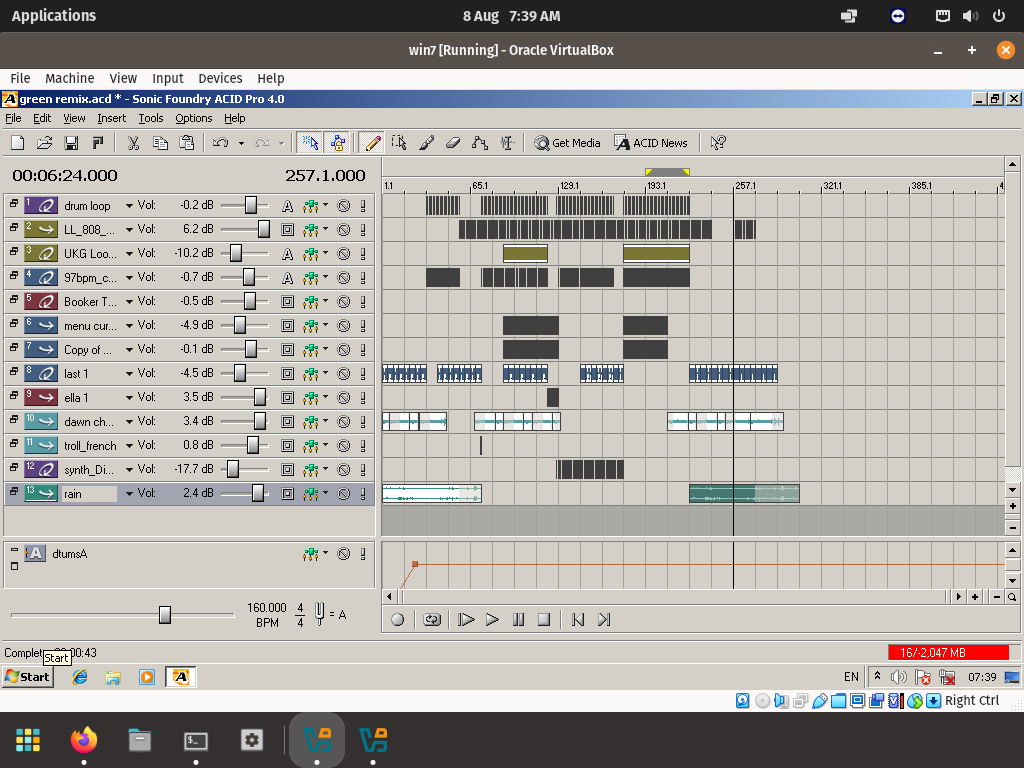Toggle the Lock Envelopes to Events icon
Screen dimensions: 1024x768
pyautogui.click(x=338, y=142)
